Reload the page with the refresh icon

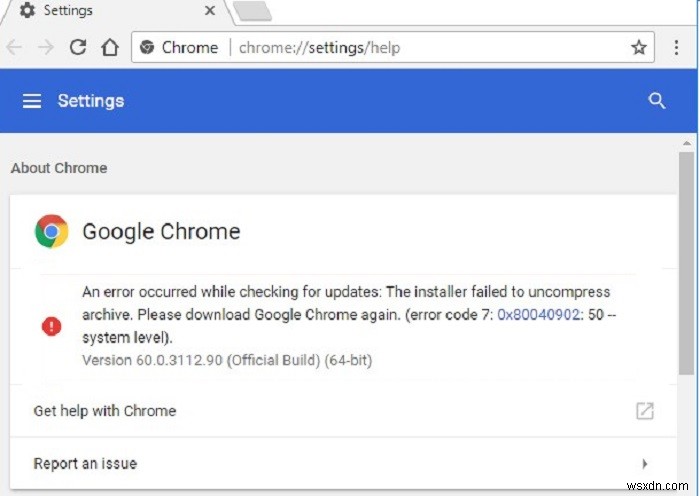[78, 47]
